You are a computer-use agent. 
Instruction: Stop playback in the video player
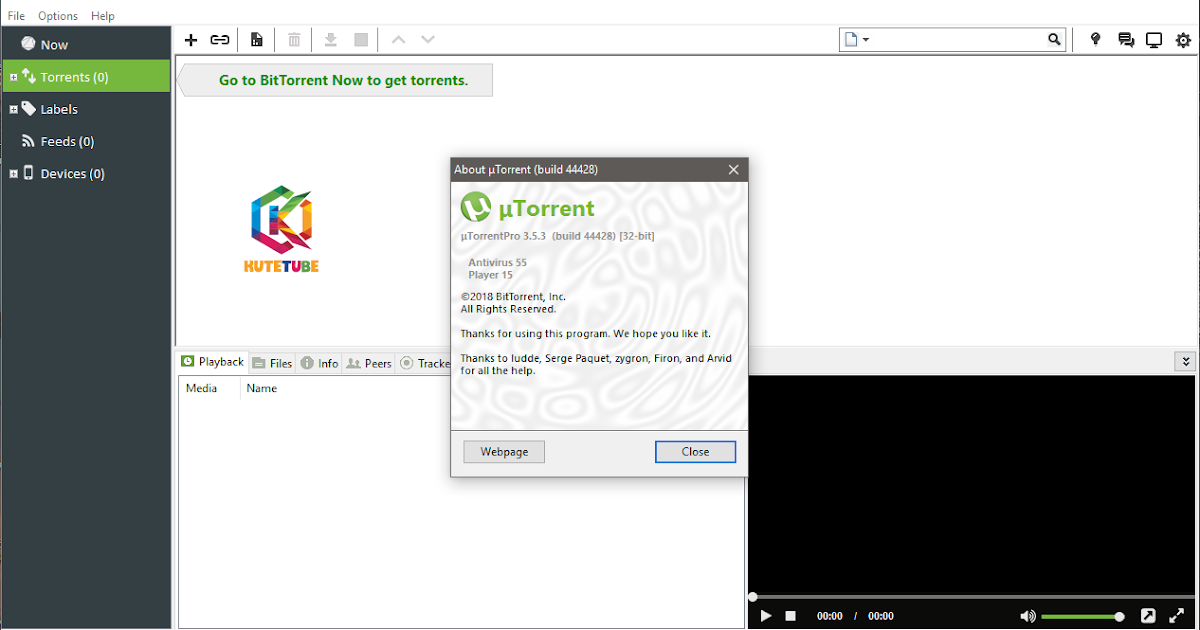point(790,616)
